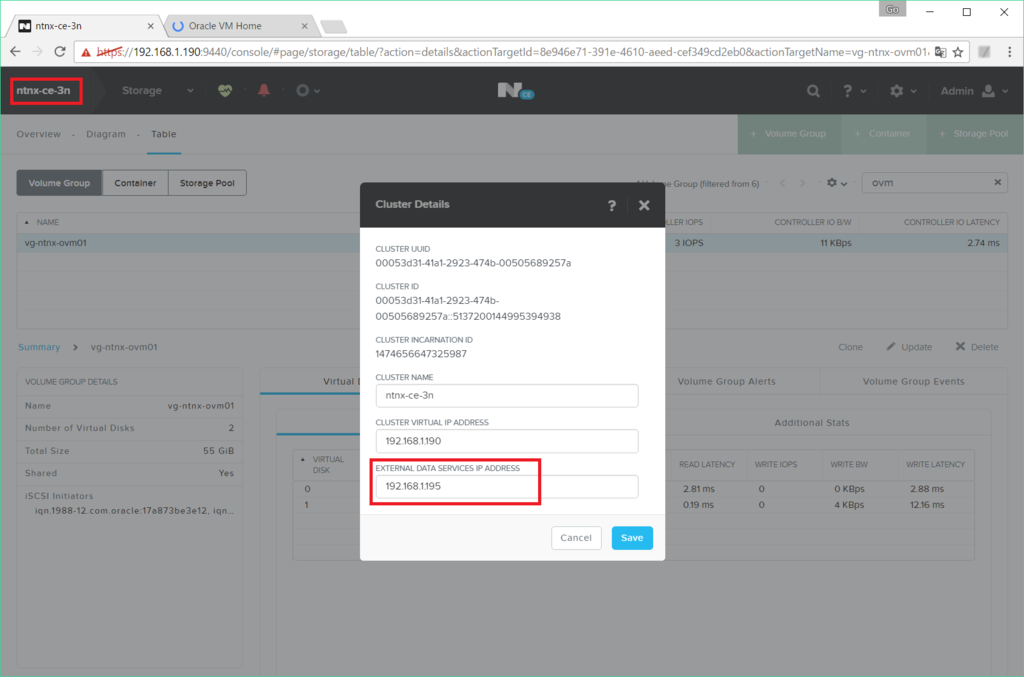
Task: Close the Oracle VM Home tab
Action: pos(304,26)
